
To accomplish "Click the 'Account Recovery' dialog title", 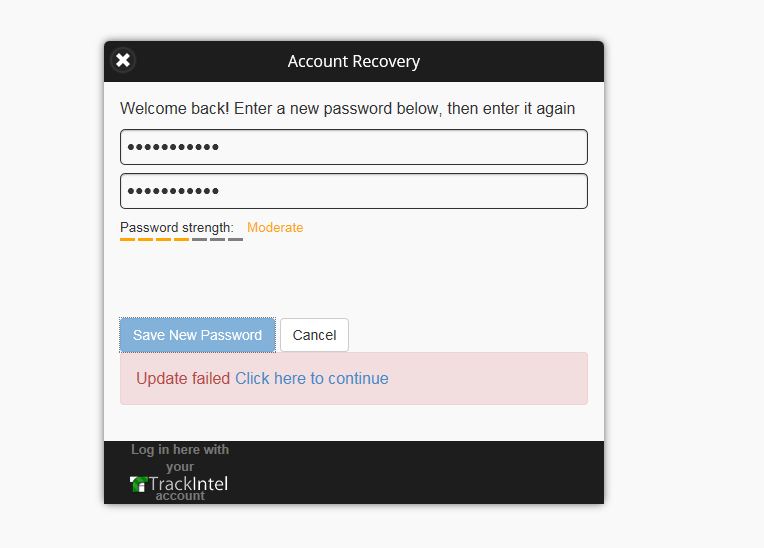I will pyautogui.click(x=354, y=61).
